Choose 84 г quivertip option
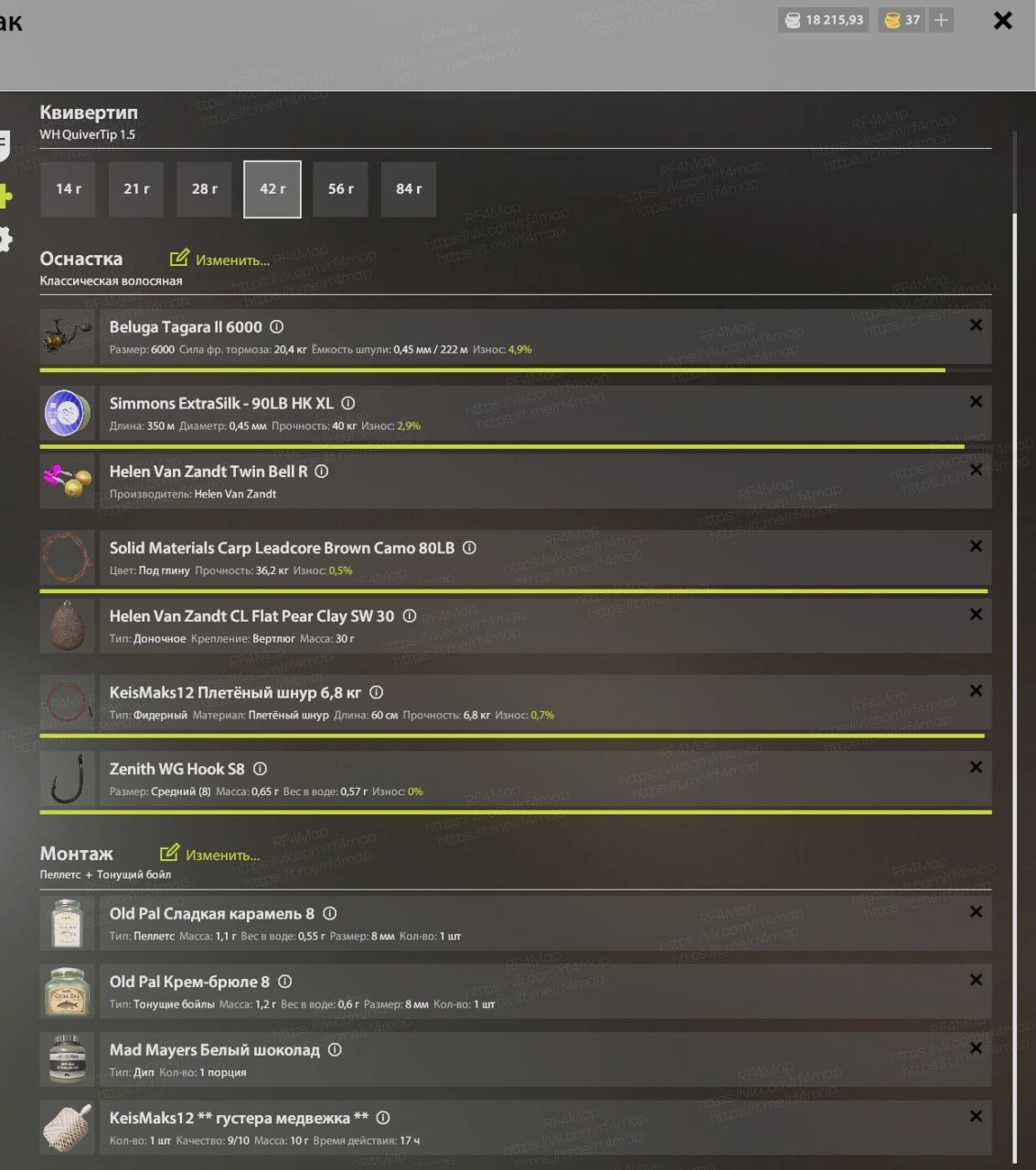The width and height of the screenshot is (1036, 1170). [409, 189]
